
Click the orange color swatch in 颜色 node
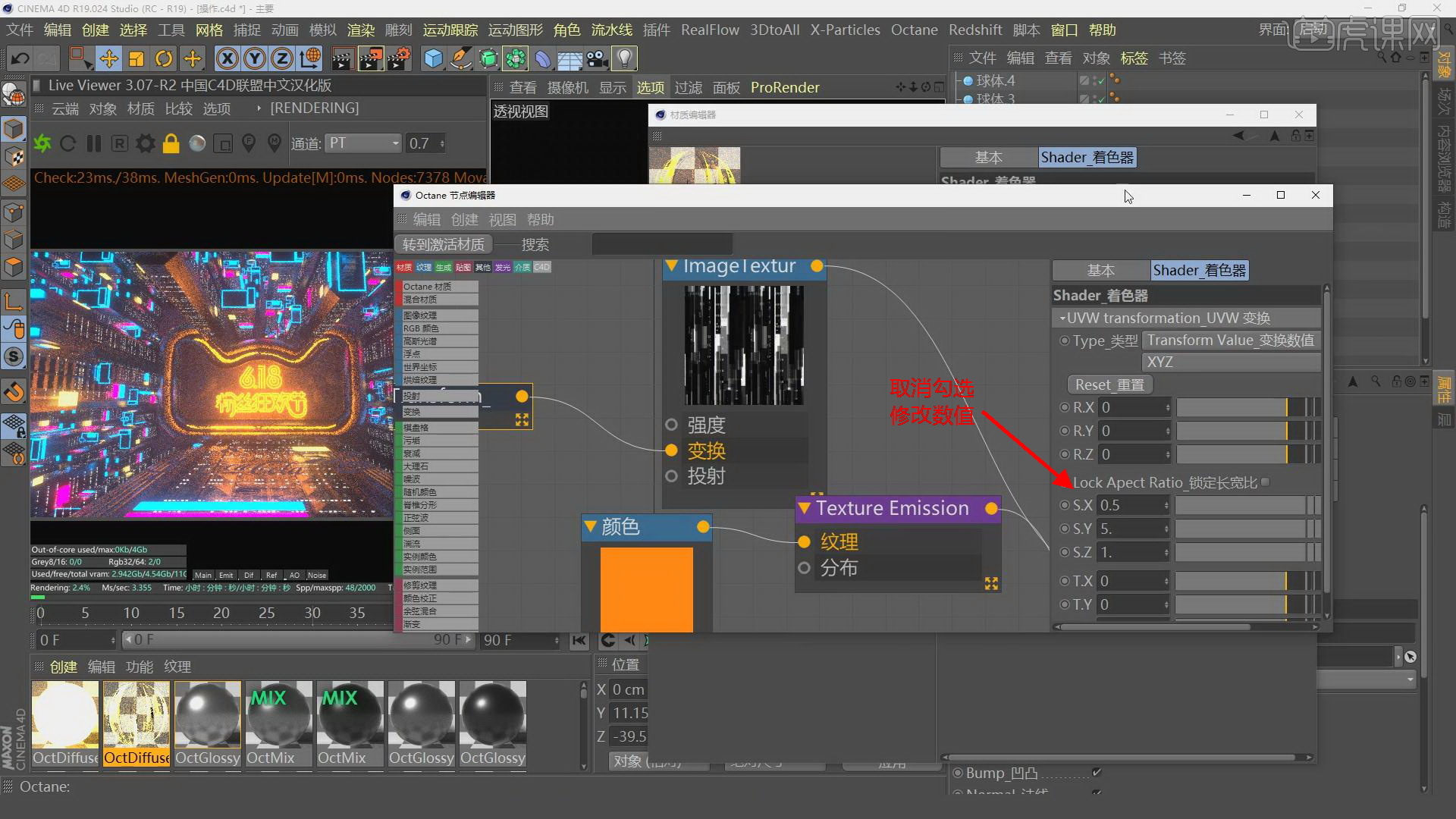646,588
